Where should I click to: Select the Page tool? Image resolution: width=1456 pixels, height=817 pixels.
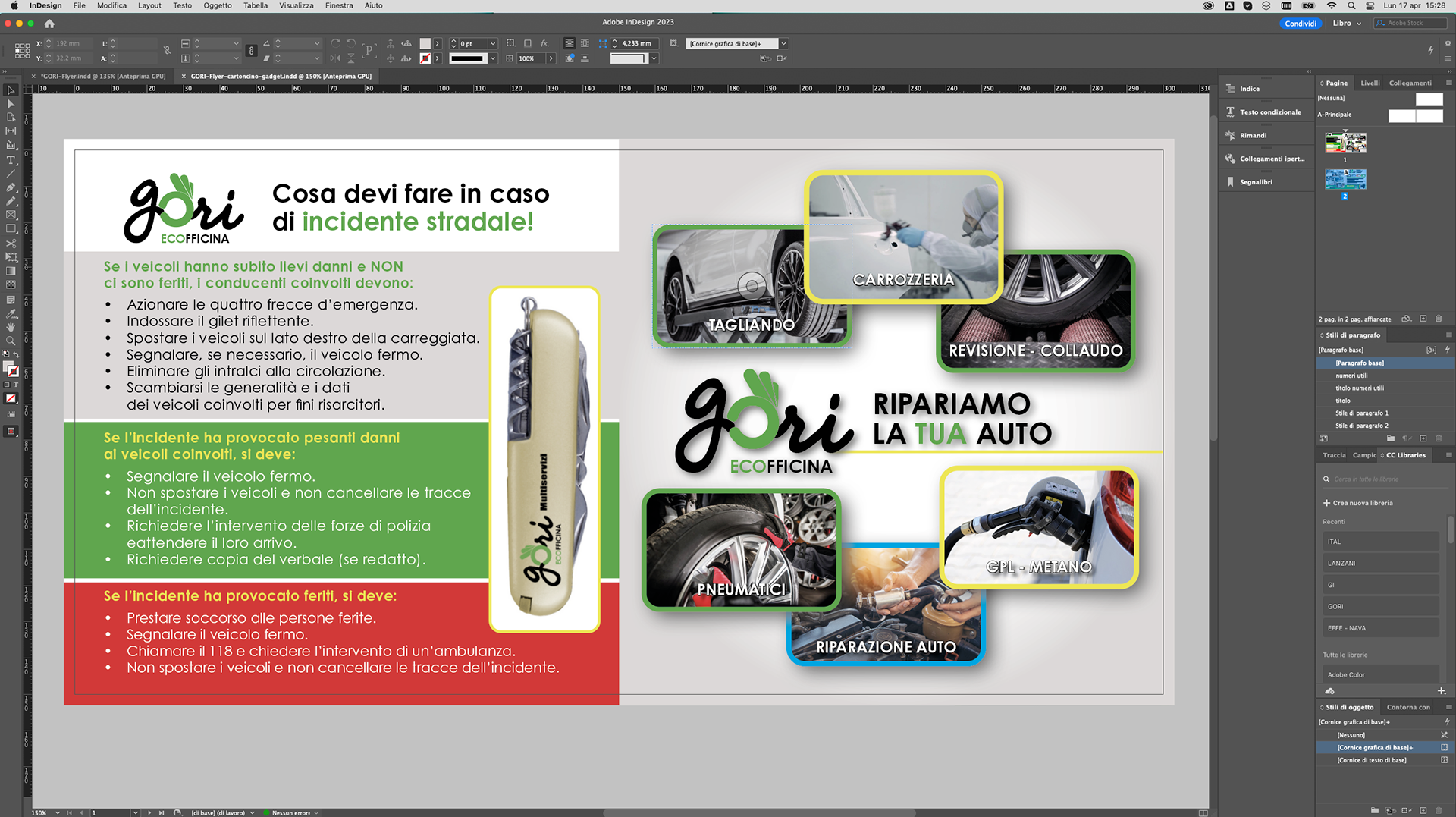tap(11, 117)
